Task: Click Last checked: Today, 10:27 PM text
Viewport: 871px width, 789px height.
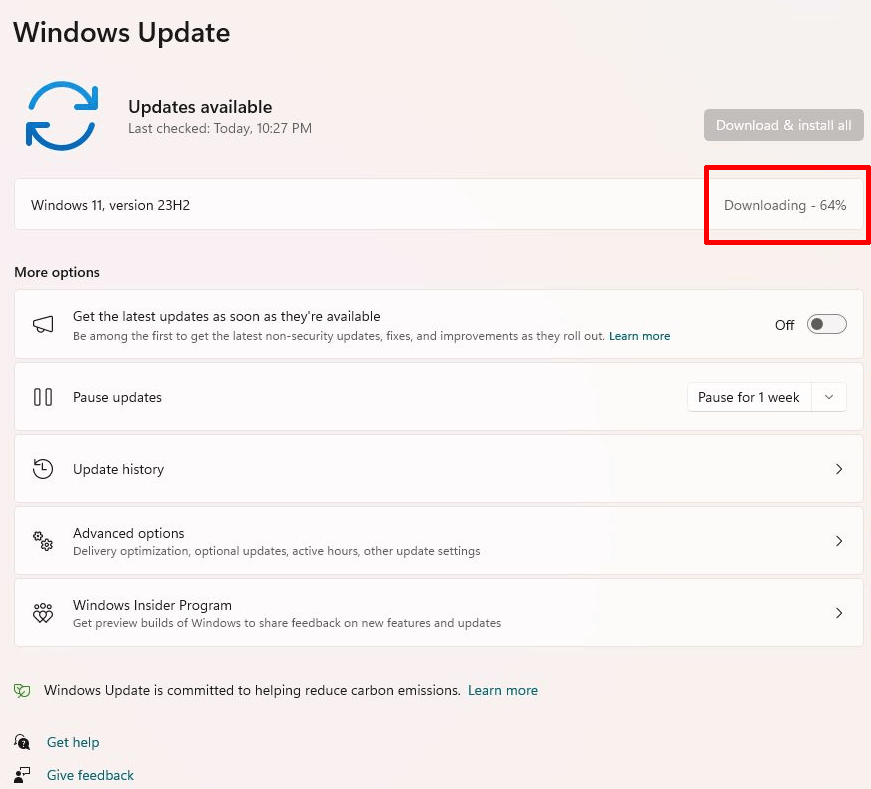Action: tap(220, 128)
